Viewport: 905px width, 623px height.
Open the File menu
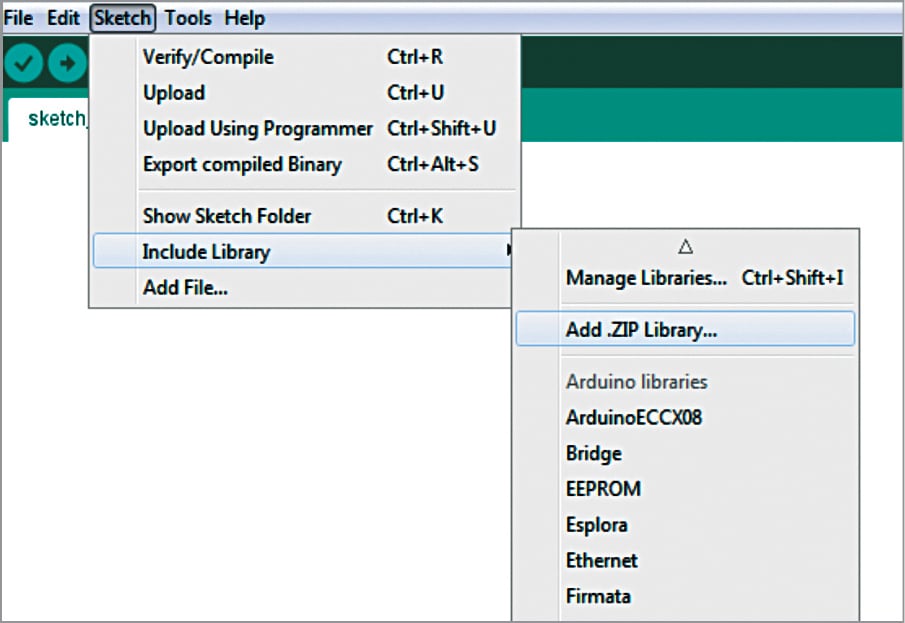tap(19, 18)
